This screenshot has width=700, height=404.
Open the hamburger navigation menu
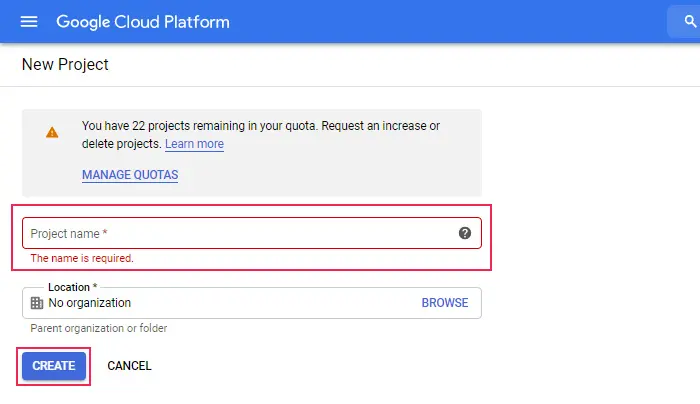click(29, 21)
